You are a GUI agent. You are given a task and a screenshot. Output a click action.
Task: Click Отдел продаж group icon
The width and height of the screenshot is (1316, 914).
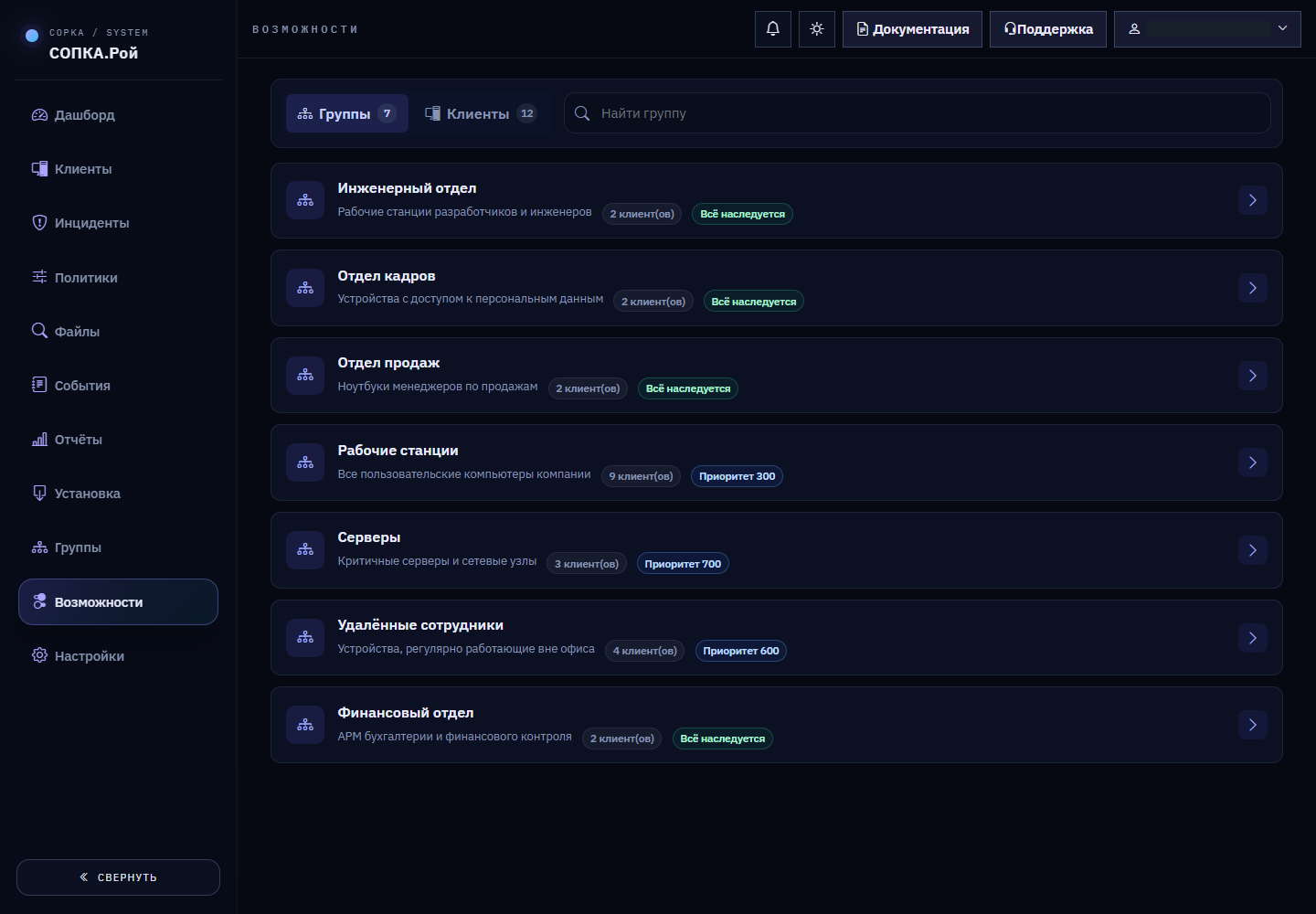tap(305, 376)
